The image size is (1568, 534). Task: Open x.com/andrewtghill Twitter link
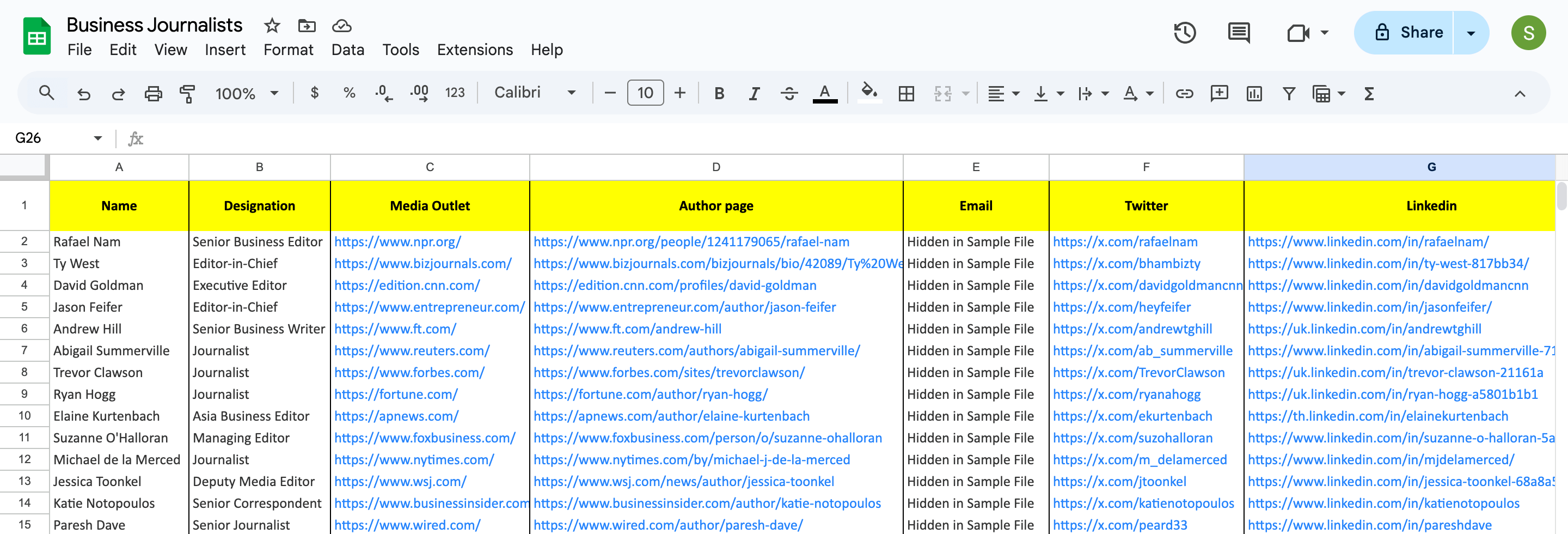click(1132, 329)
